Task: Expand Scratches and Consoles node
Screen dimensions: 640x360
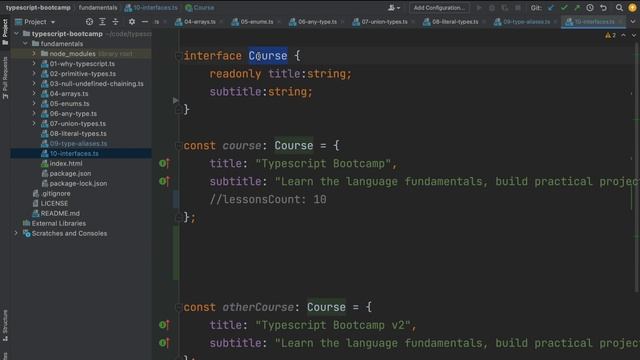Action: (x=16, y=233)
